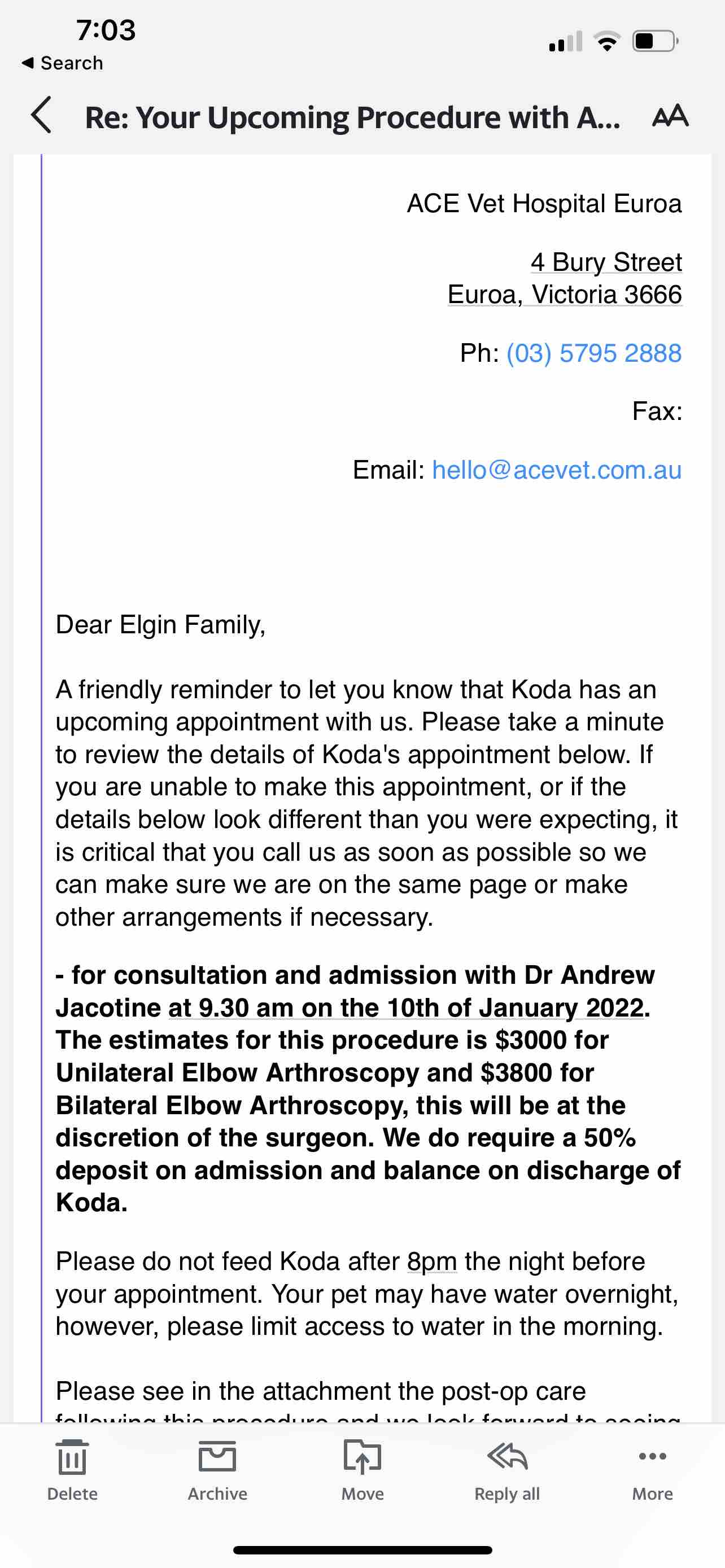Email hello@acevet.com.au

(x=556, y=470)
